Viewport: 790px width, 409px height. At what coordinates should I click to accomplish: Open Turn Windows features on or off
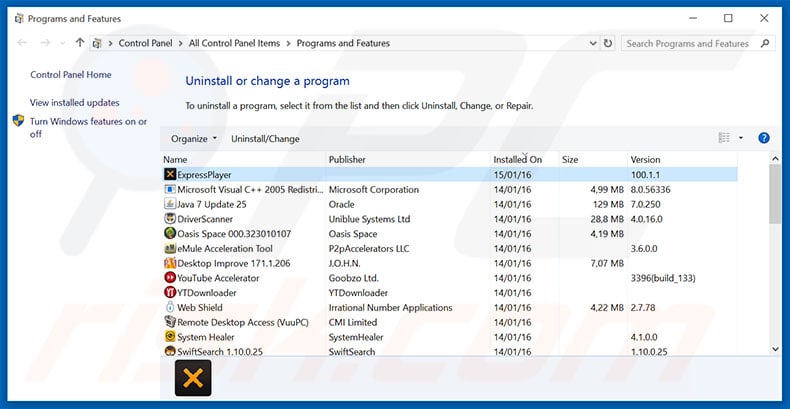88,127
